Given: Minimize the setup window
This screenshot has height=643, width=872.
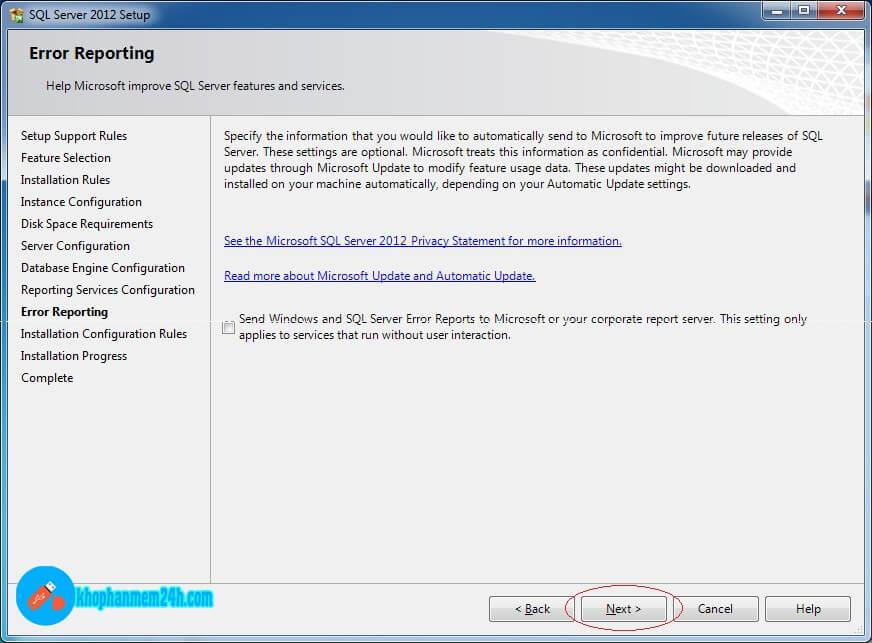Looking at the screenshot, I should 777,11.
